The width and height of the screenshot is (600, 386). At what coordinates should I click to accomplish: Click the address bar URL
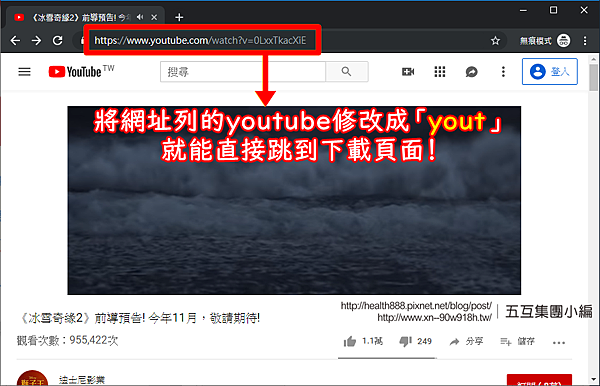click(200, 40)
